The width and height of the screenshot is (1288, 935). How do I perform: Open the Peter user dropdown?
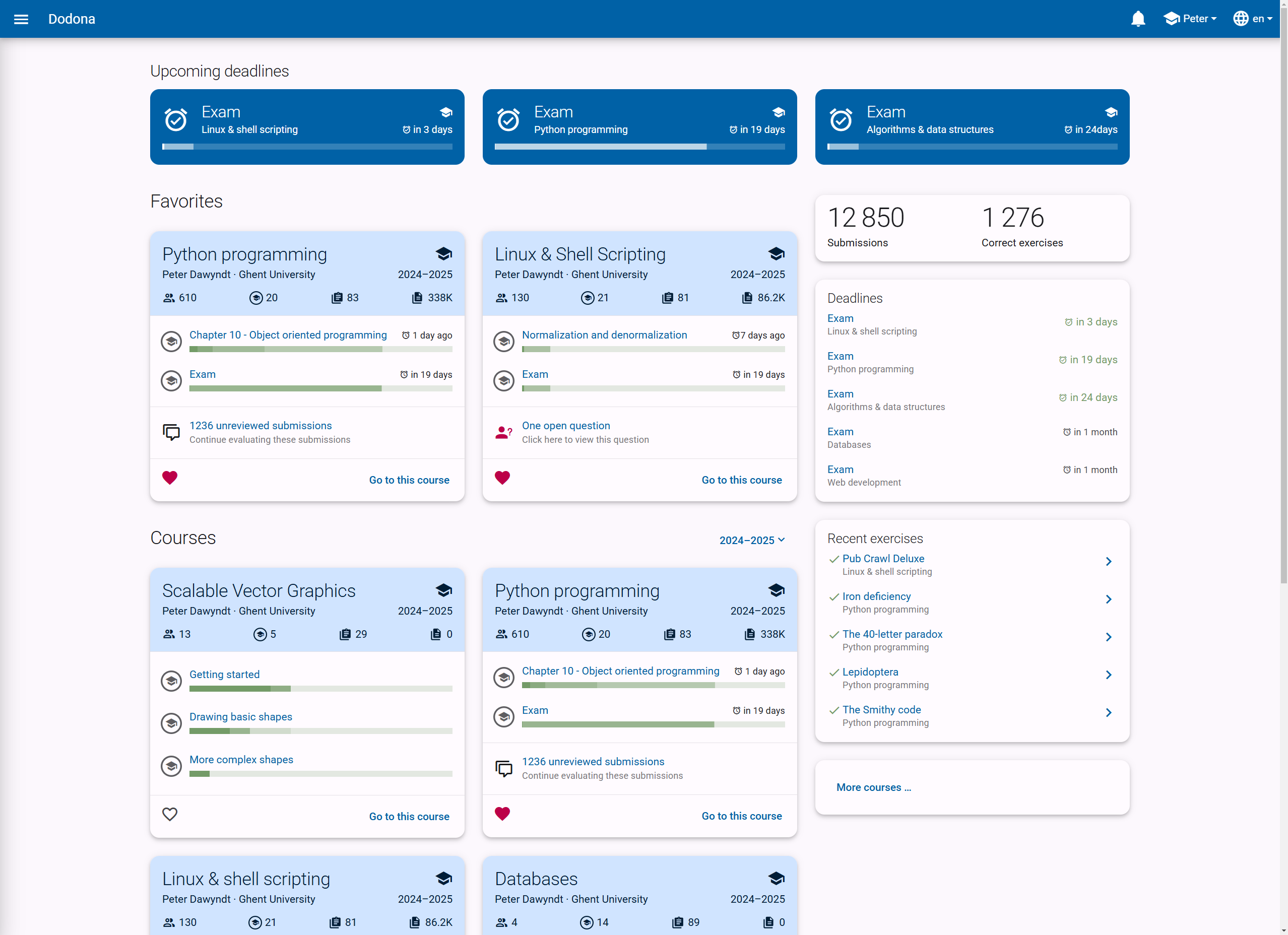pos(1190,19)
